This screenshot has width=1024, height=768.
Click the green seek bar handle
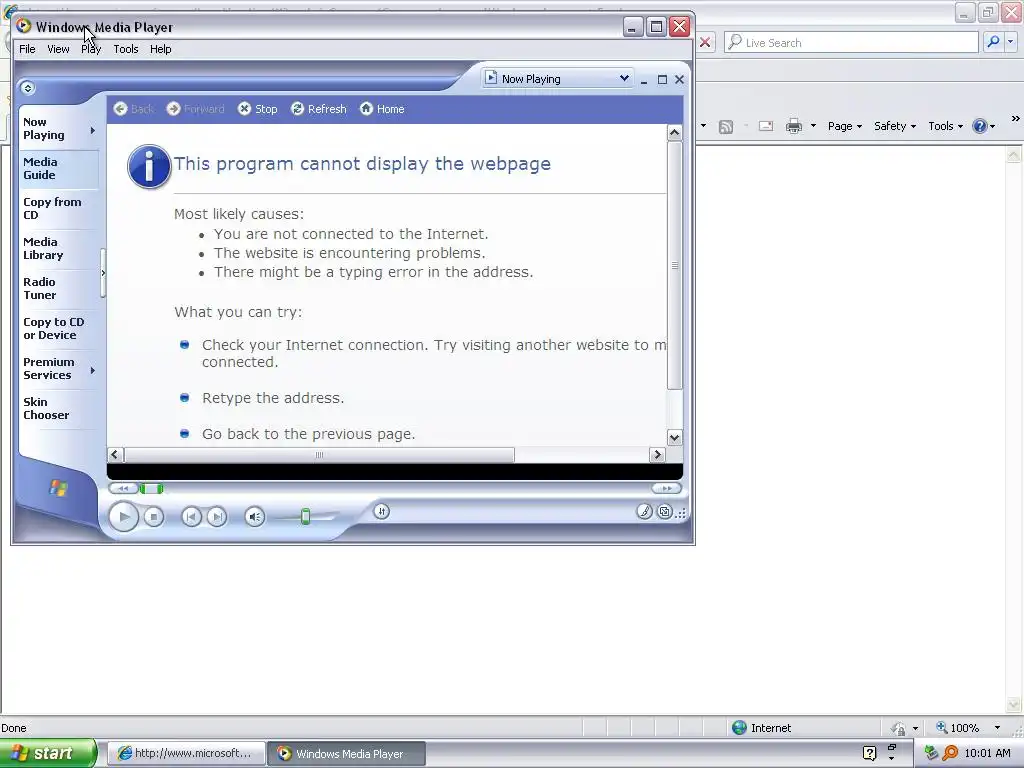[152, 488]
